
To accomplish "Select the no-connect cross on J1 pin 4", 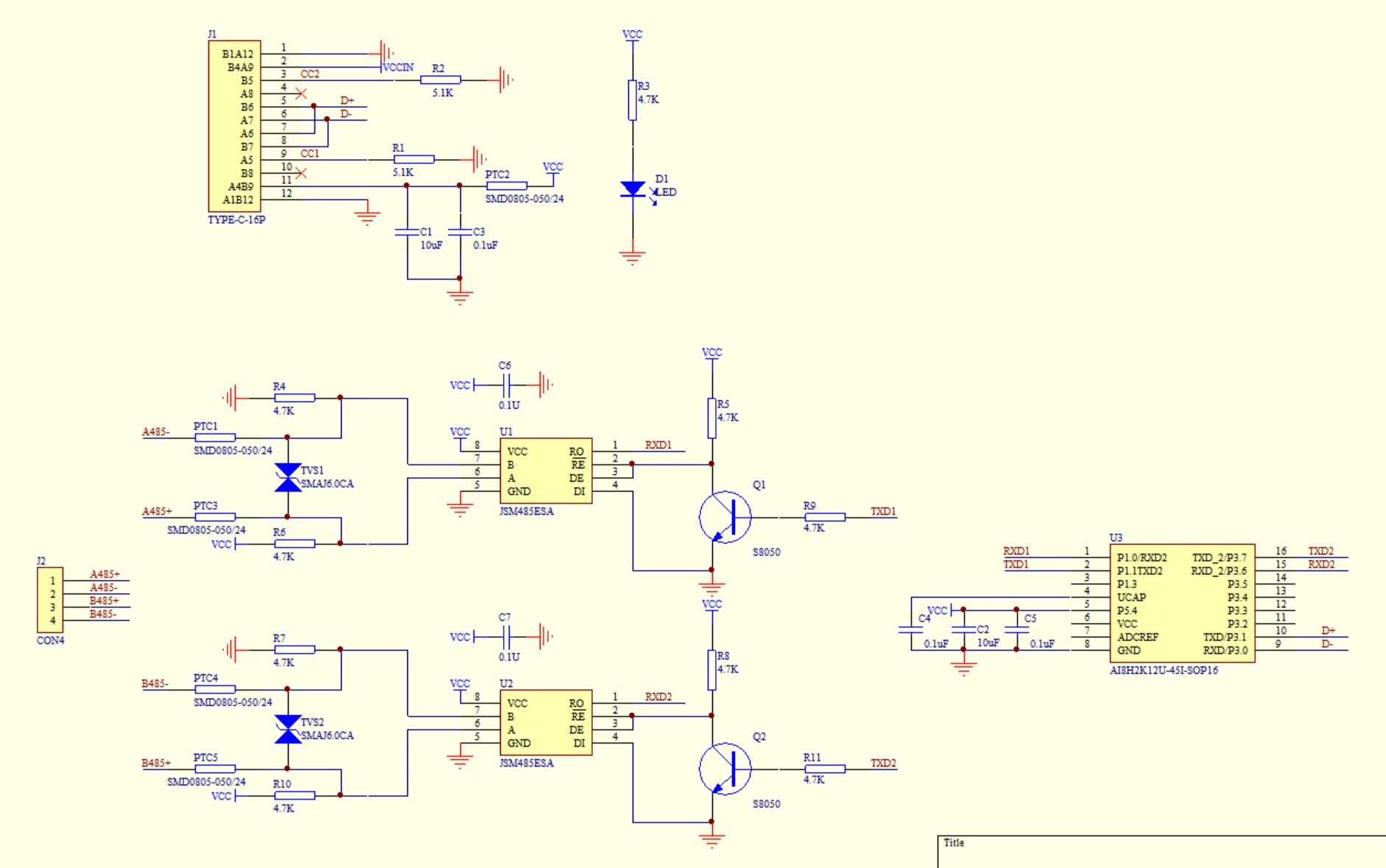I will (x=300, y=93).
